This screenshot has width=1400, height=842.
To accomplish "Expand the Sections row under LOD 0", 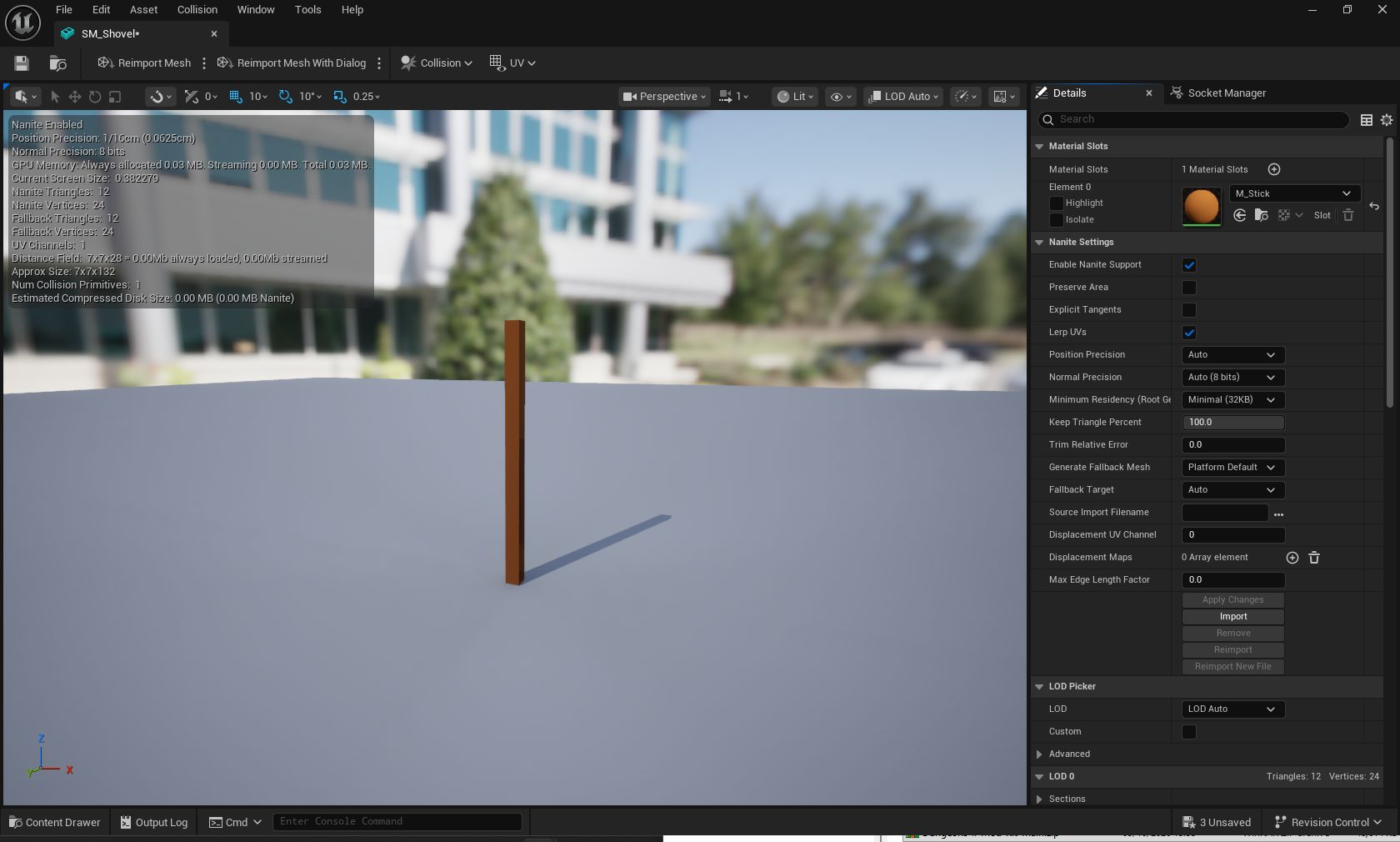I will 1039,799.
